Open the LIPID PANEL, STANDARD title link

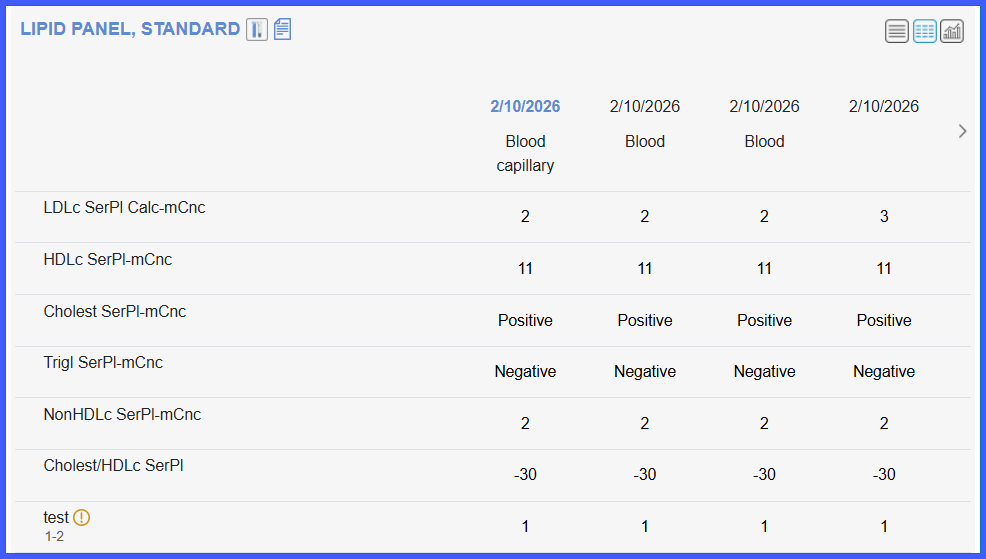coord(130,29)
